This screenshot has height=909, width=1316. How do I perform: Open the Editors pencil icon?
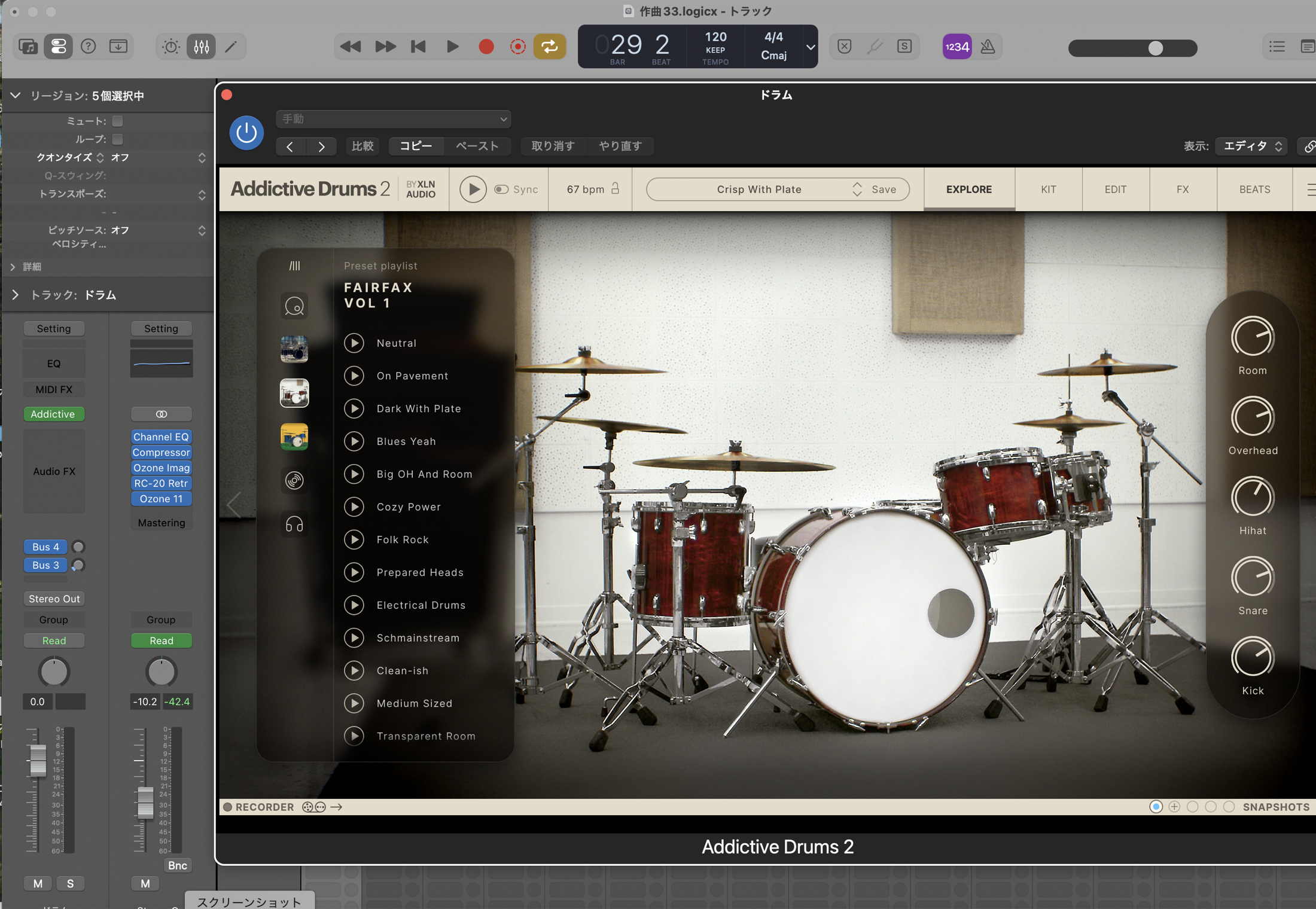(x=231, y=47)
